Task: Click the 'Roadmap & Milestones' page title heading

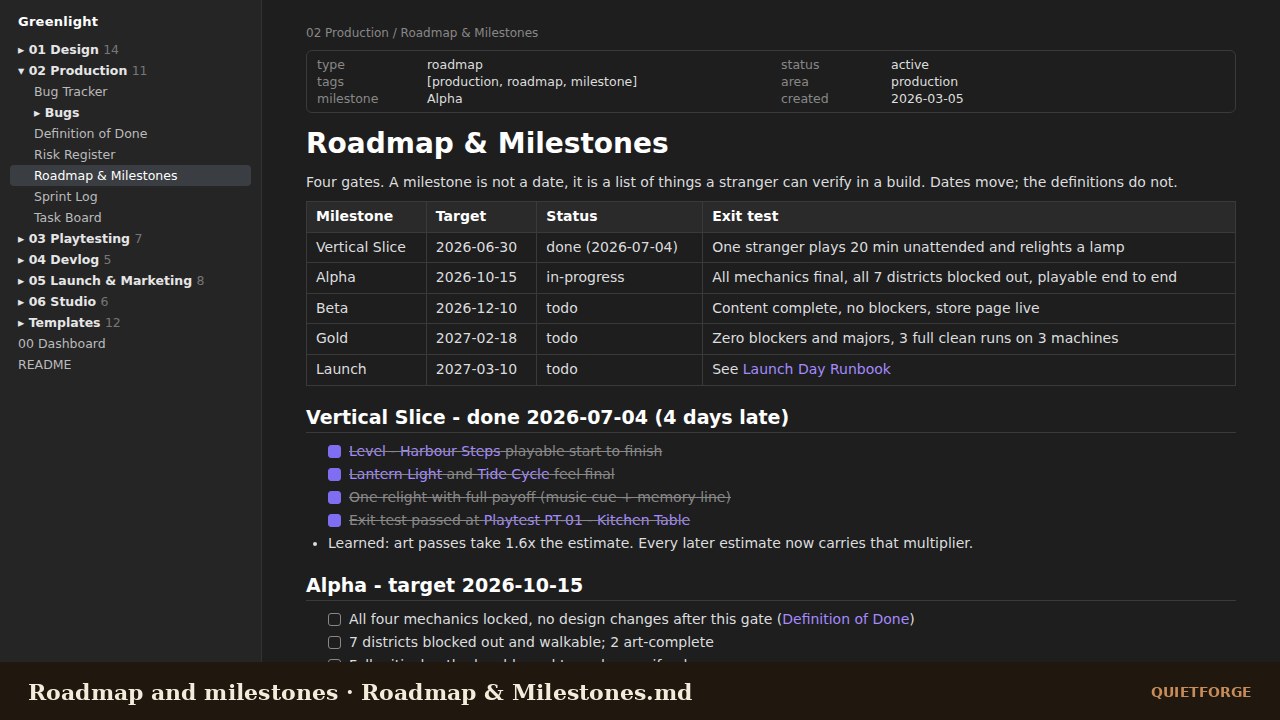Action: (x=487, y=143)
